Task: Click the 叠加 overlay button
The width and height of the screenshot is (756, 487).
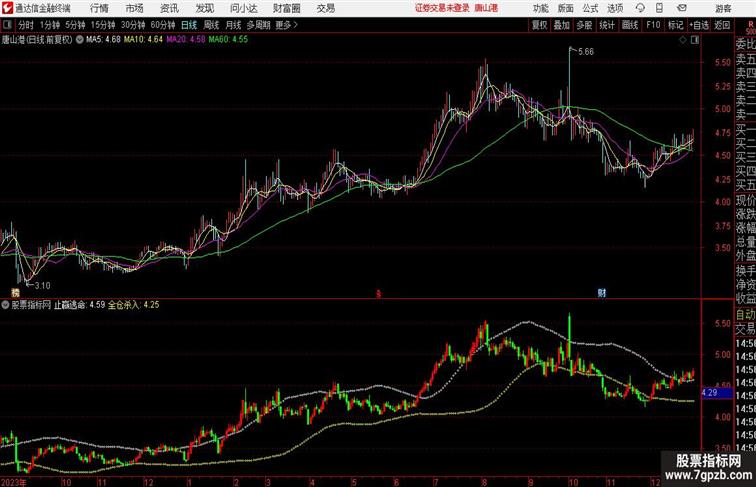Action: 561,25
